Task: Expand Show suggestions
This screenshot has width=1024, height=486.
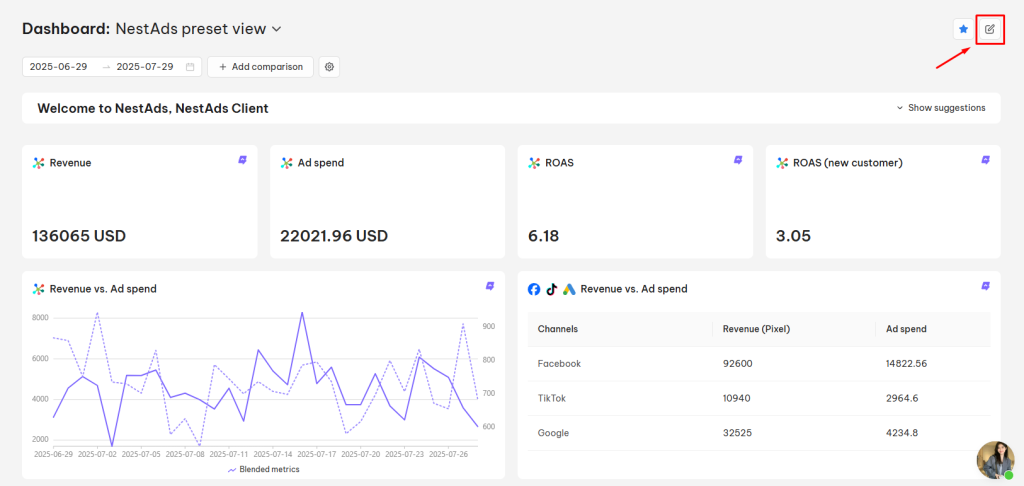Action: click(x=941, y=108)
